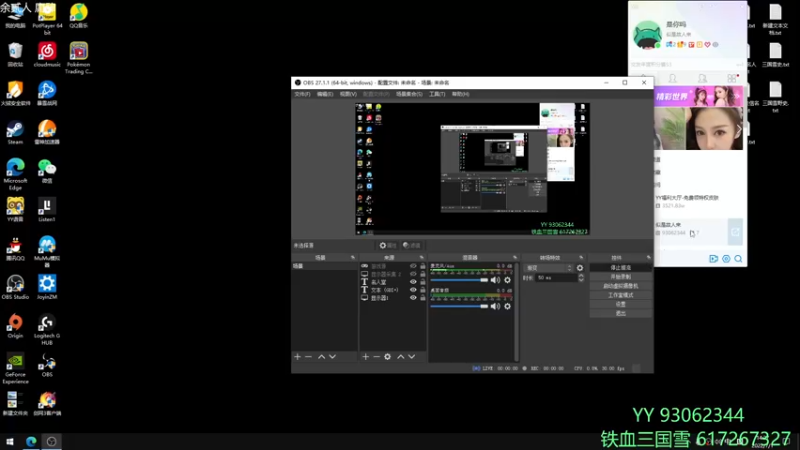Open the 帮助(H) menu in OBS
800x450 pixels.
coord(460,94)
